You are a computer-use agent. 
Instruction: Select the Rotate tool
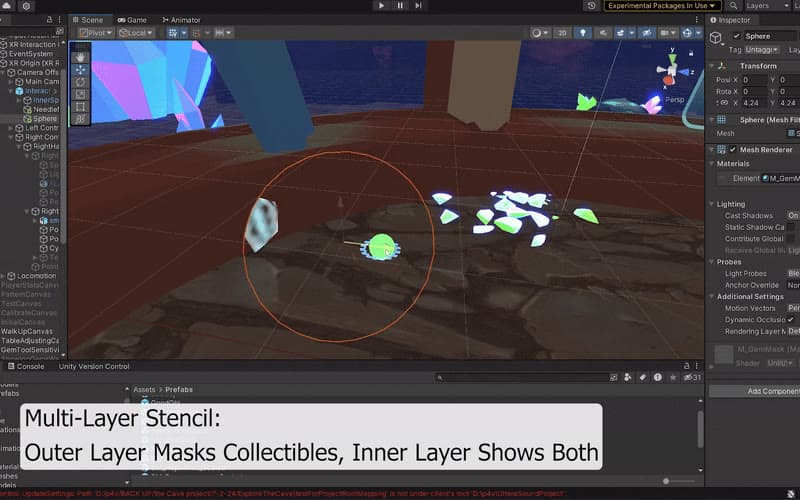(80, 82)
